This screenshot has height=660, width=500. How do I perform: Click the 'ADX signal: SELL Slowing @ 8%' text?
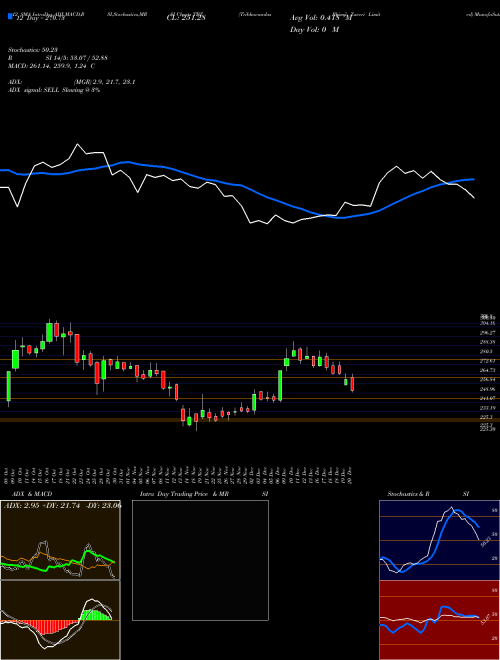[x=54, y=90]
